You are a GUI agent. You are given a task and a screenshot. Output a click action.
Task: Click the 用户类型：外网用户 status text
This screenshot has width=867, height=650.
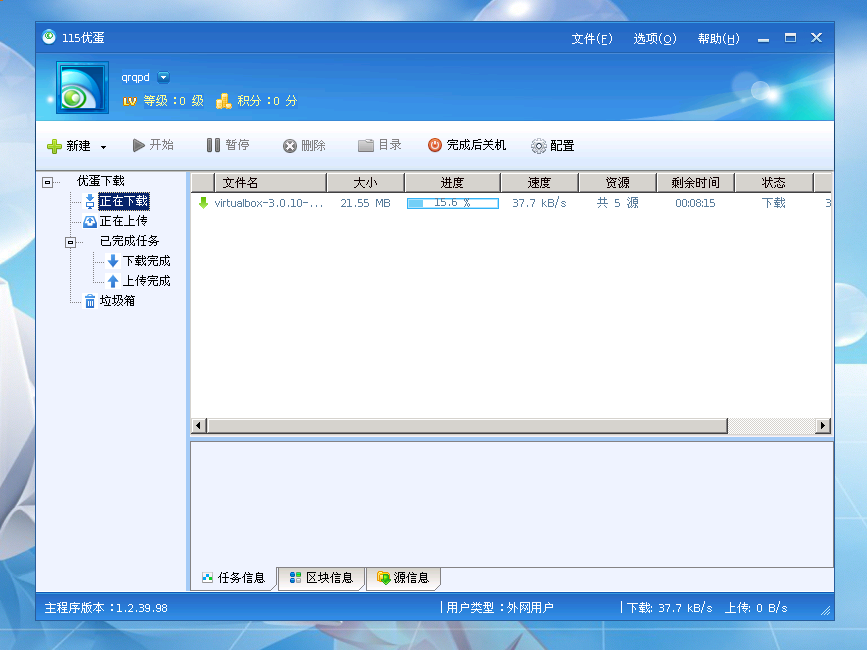coord(500,608)
